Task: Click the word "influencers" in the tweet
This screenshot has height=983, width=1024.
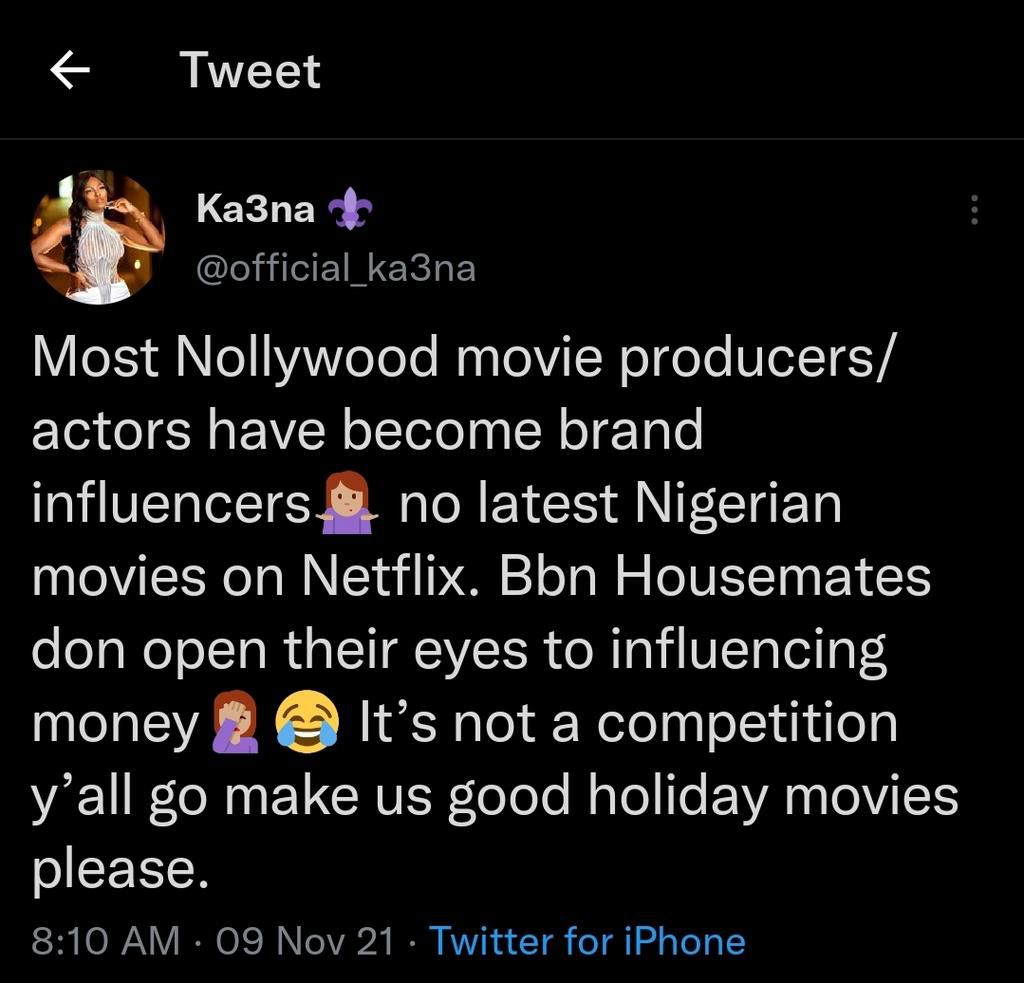Action: coord(172,504)
